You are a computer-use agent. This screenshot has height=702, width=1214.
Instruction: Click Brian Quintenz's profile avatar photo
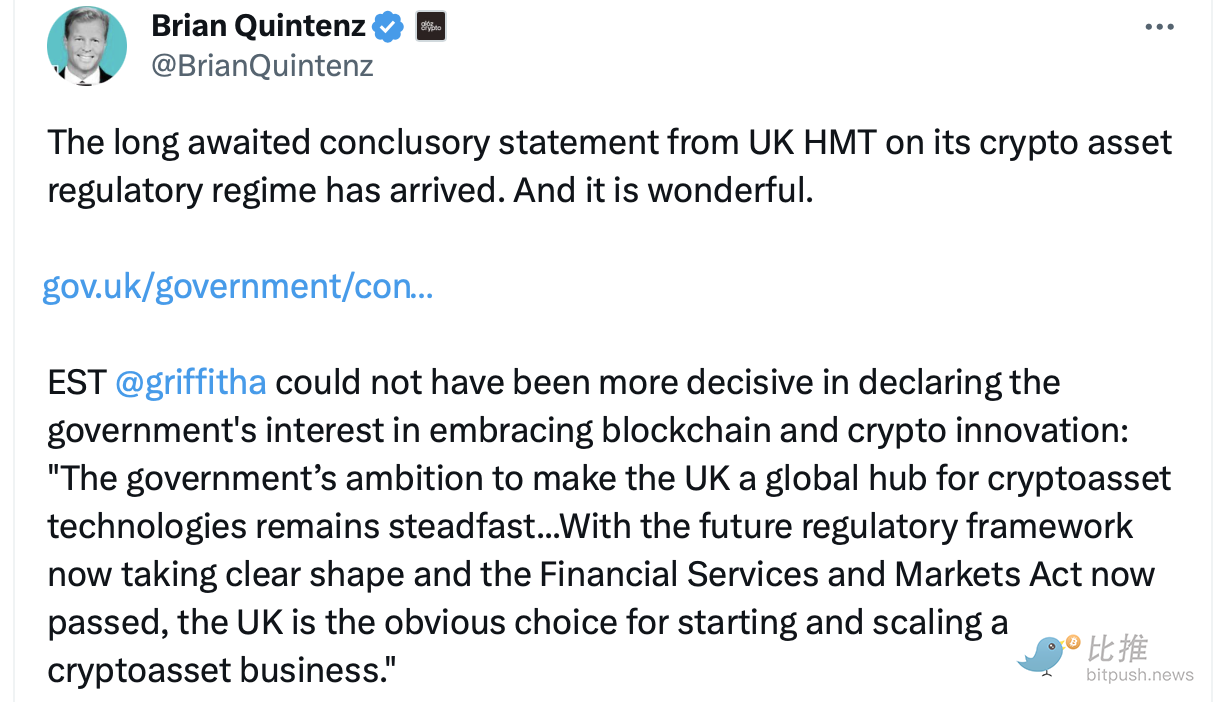coord(87,46)
